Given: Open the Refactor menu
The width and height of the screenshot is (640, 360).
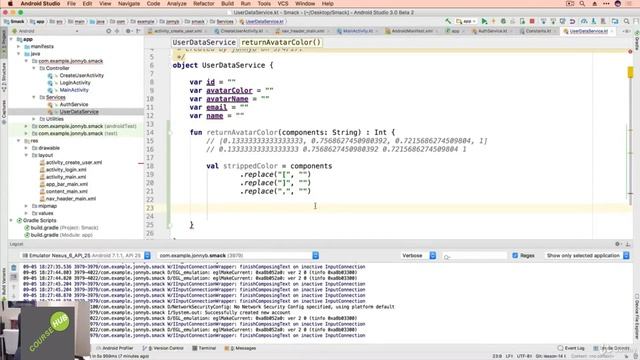Looking at the screenshot, I should tap(204, 4).
